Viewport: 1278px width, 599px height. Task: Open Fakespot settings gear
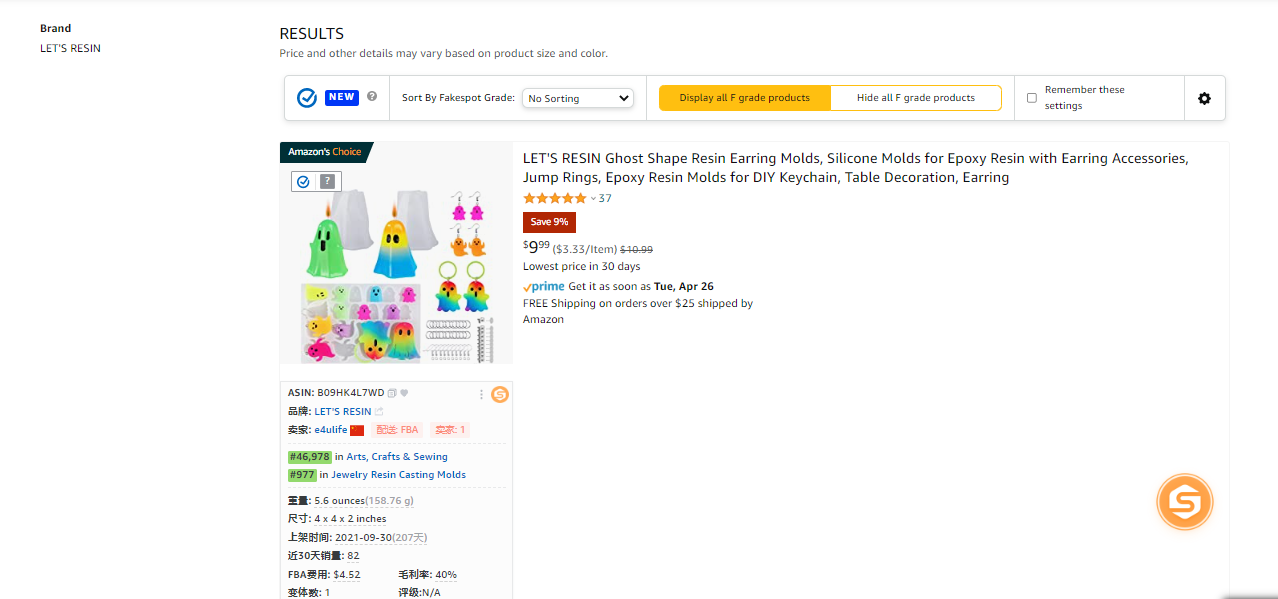tap(1204, 98)
